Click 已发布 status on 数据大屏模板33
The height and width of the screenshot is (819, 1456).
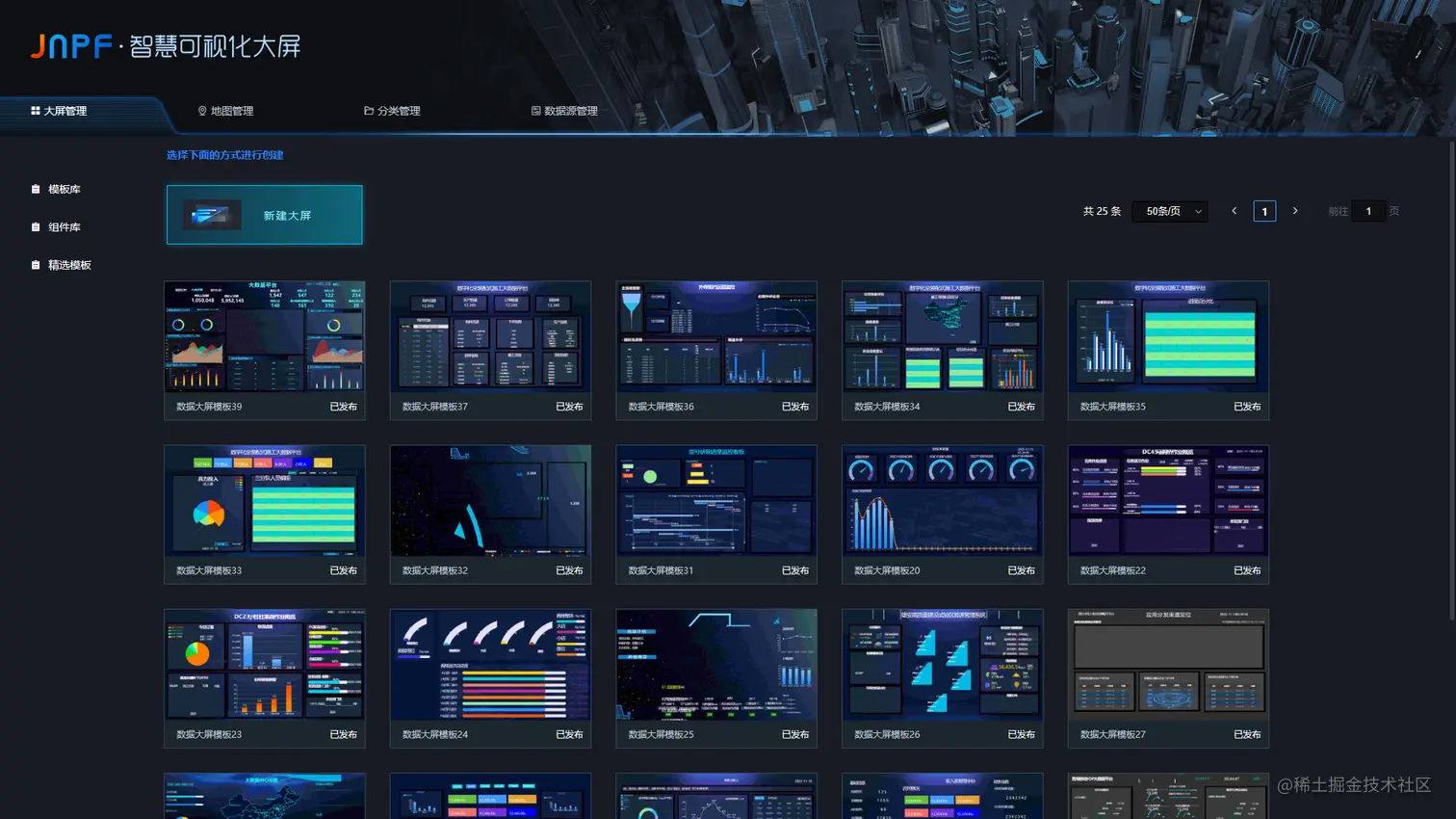tap(344, 570)
